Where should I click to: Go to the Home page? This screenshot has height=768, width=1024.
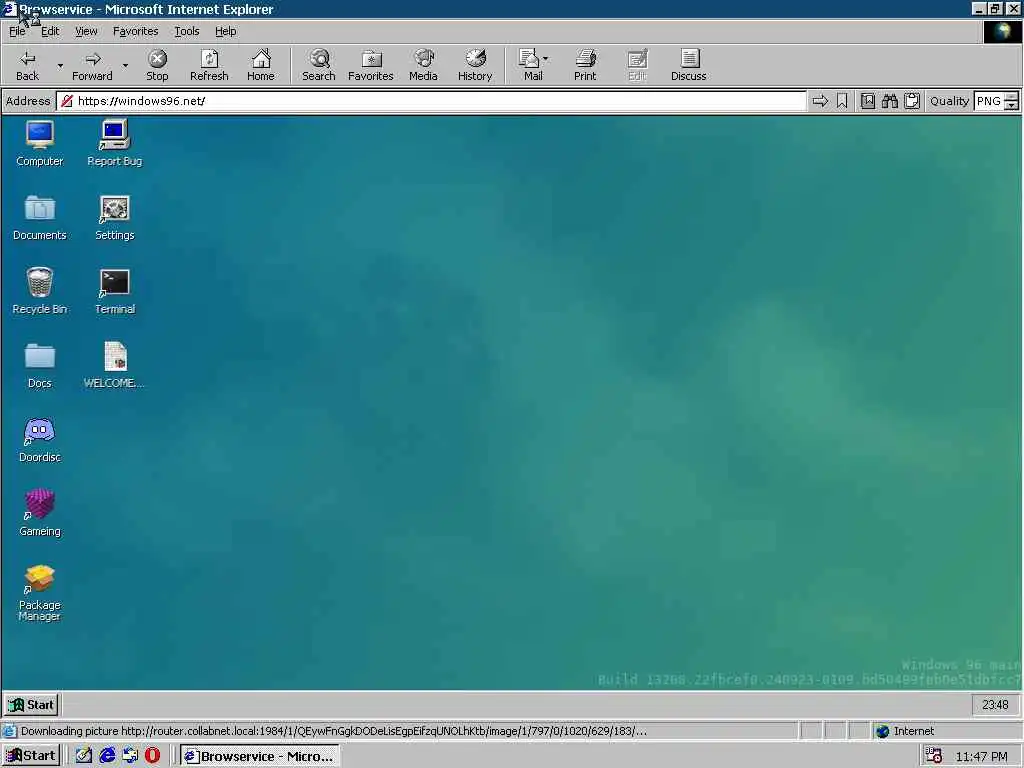tap(261, 65)
